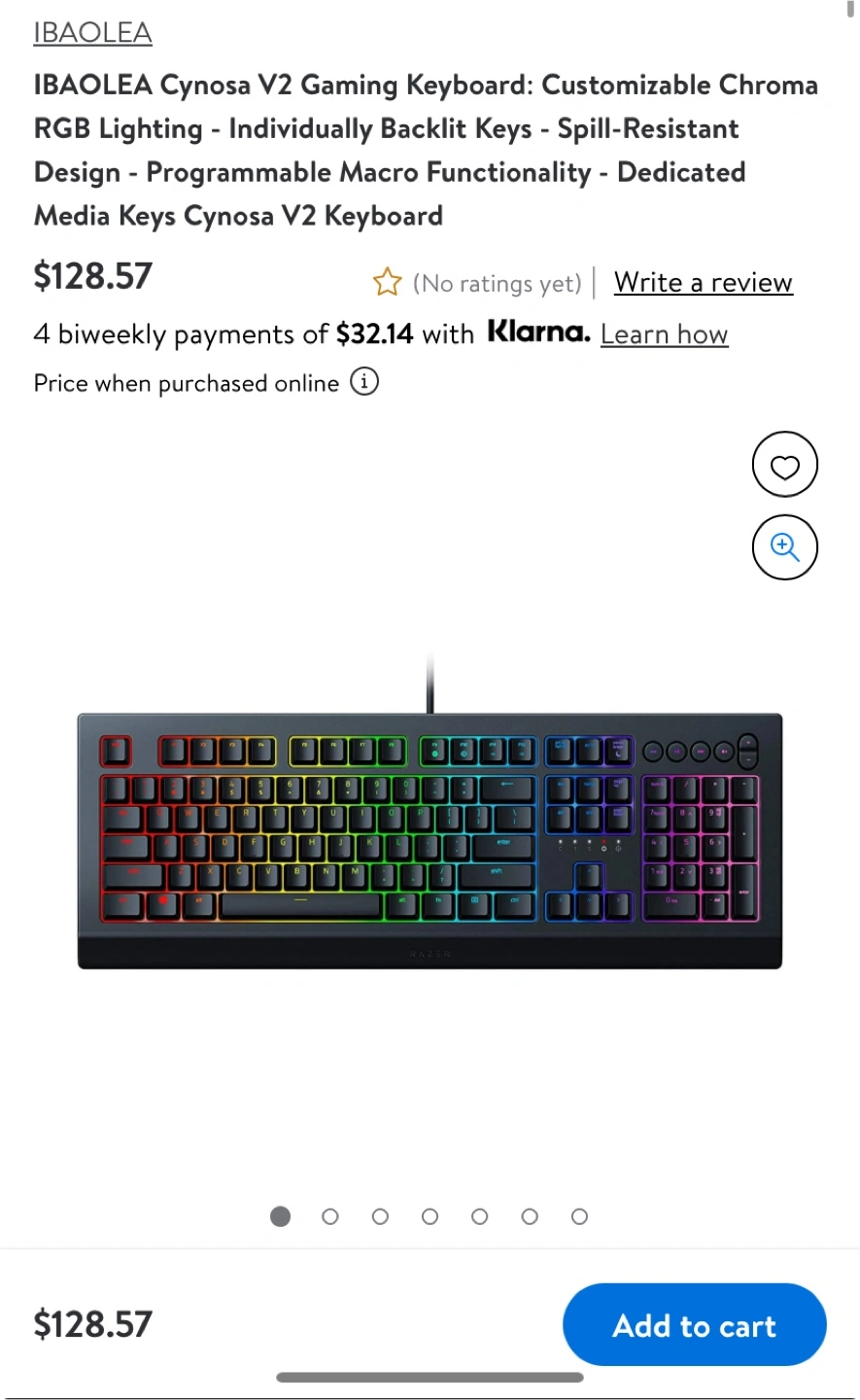Viewport: 860px width, 1400px height.
Task: Tap the bottom home indicator bar
Action: click(x=430, y=1377)
